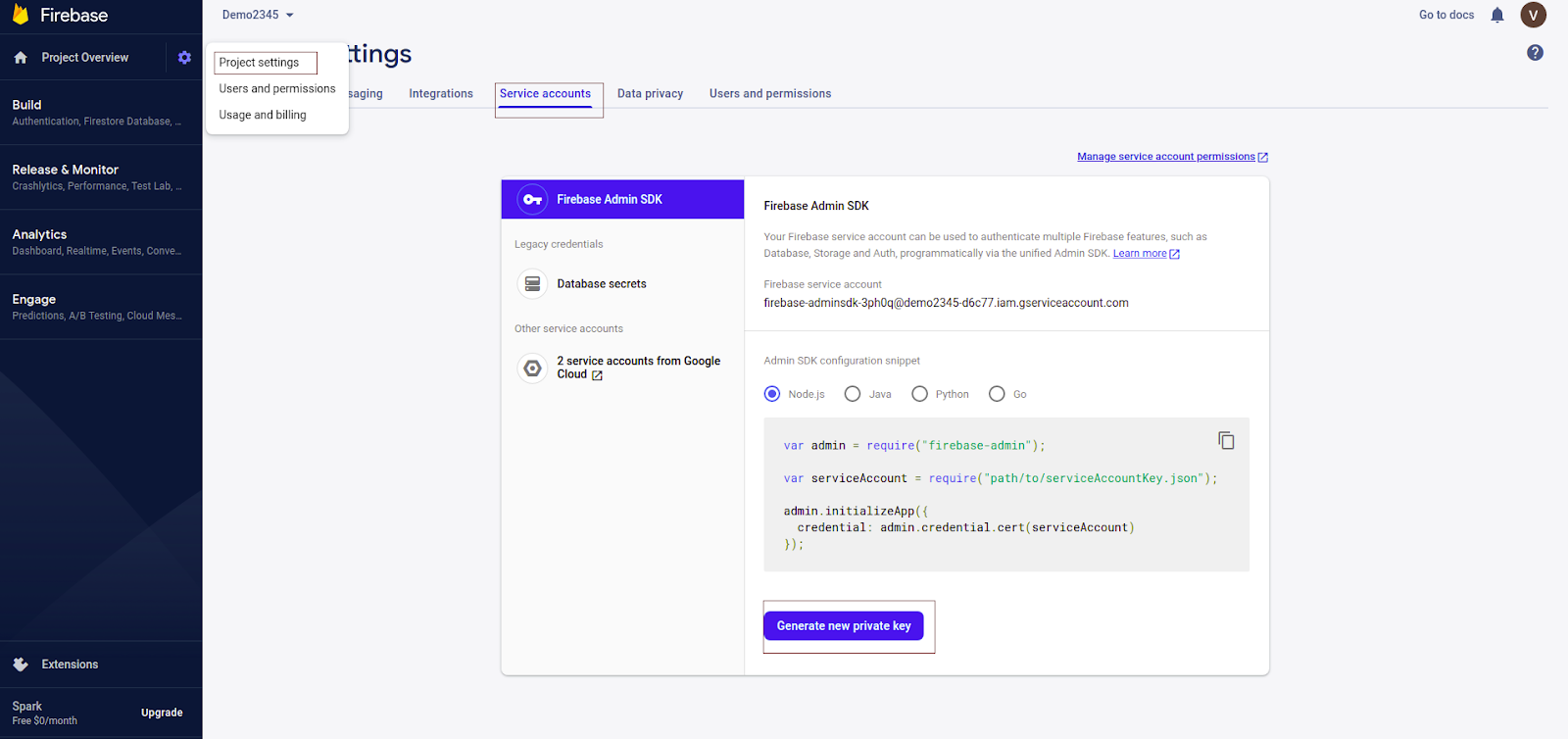Select the Node.js radio button
This screenshot has width=1568, height=739.
point(772,394)
